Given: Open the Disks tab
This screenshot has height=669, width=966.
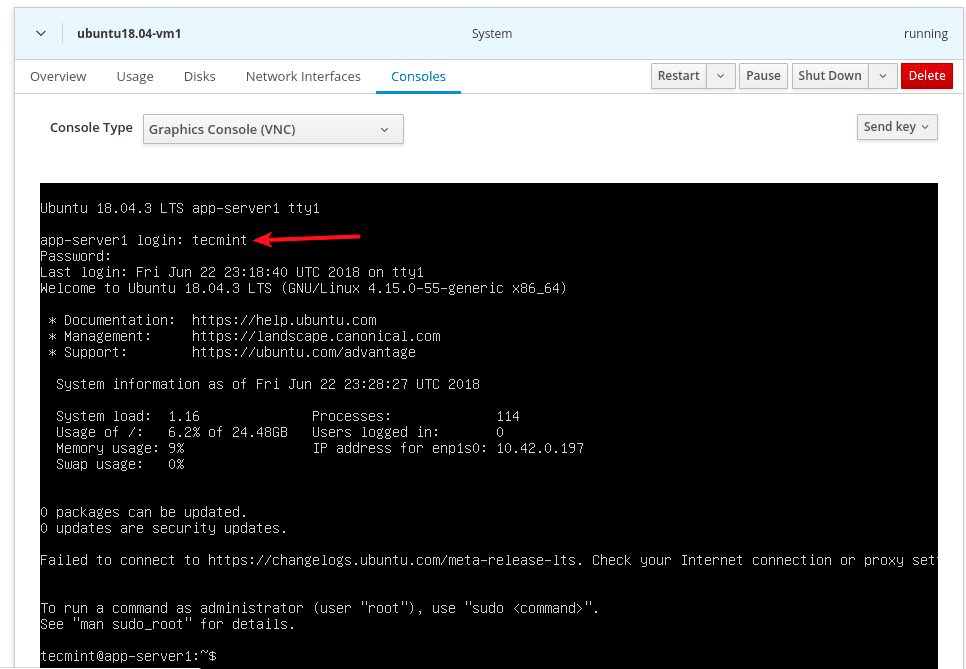Looking at the screenshot, I should (x=199, y=76).
